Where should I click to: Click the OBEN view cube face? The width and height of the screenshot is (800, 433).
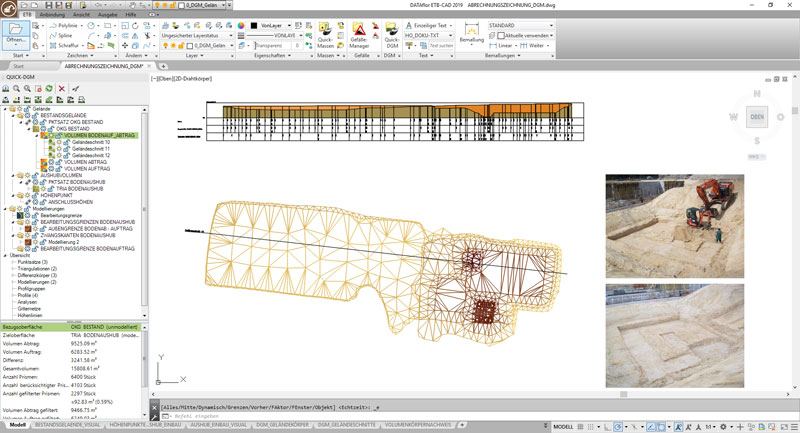pos(757,117)
